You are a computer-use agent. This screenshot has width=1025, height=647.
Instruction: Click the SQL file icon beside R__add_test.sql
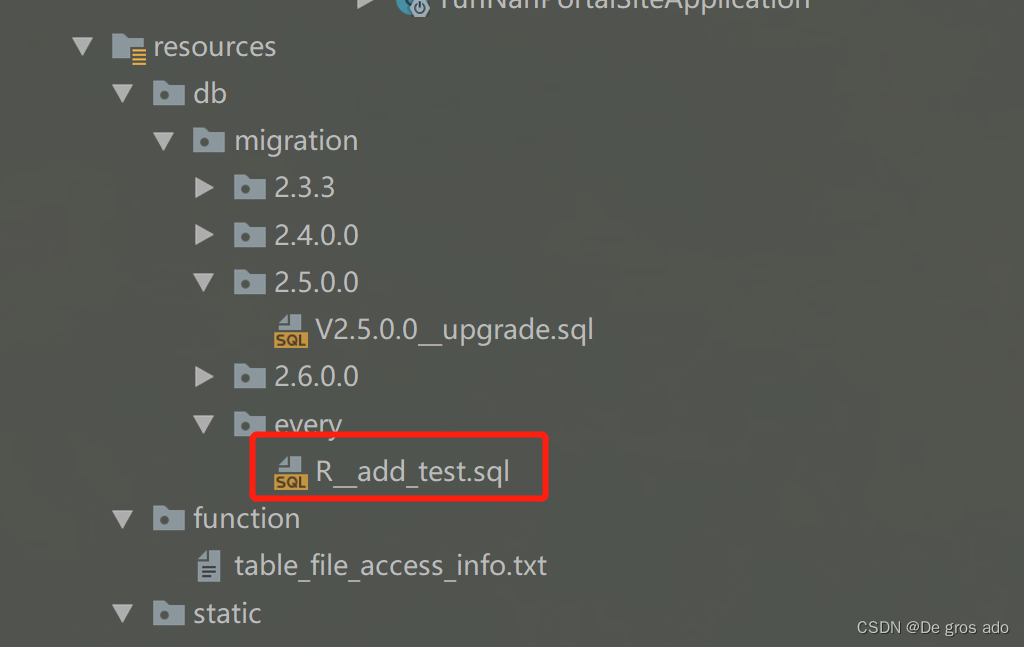(x=290, y=470)
